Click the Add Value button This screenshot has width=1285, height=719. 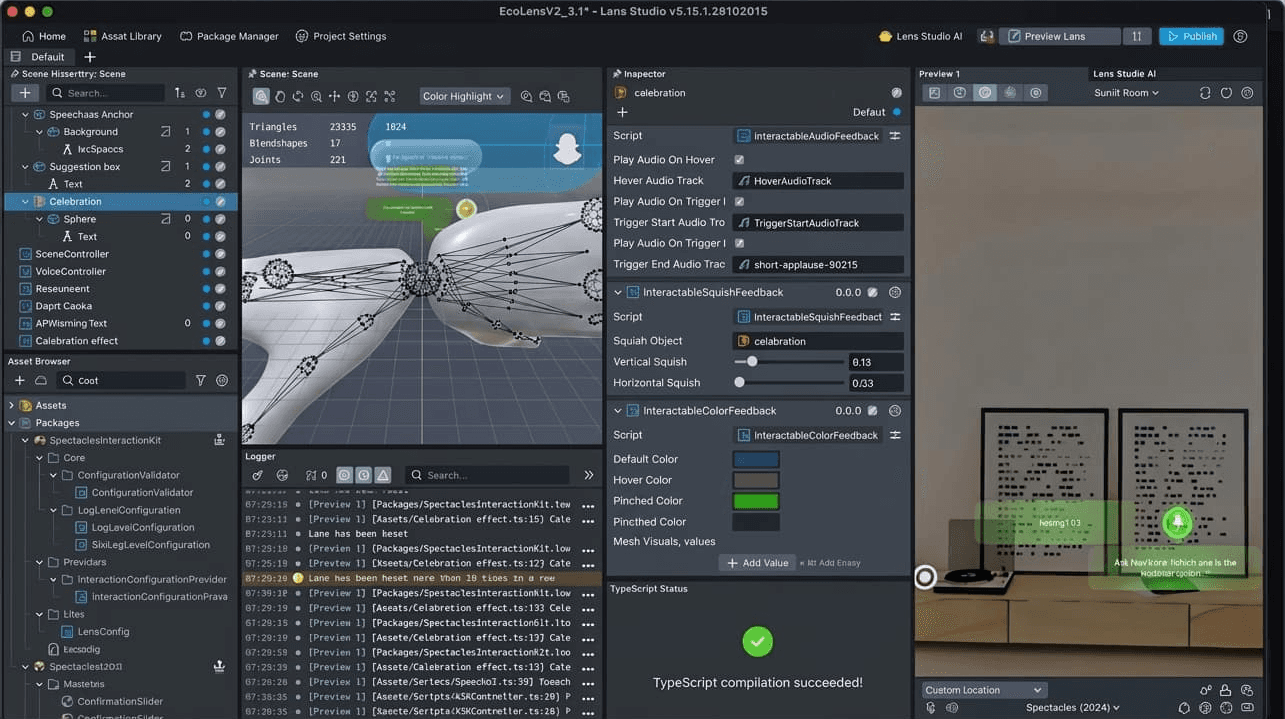(x=757, y=563)
